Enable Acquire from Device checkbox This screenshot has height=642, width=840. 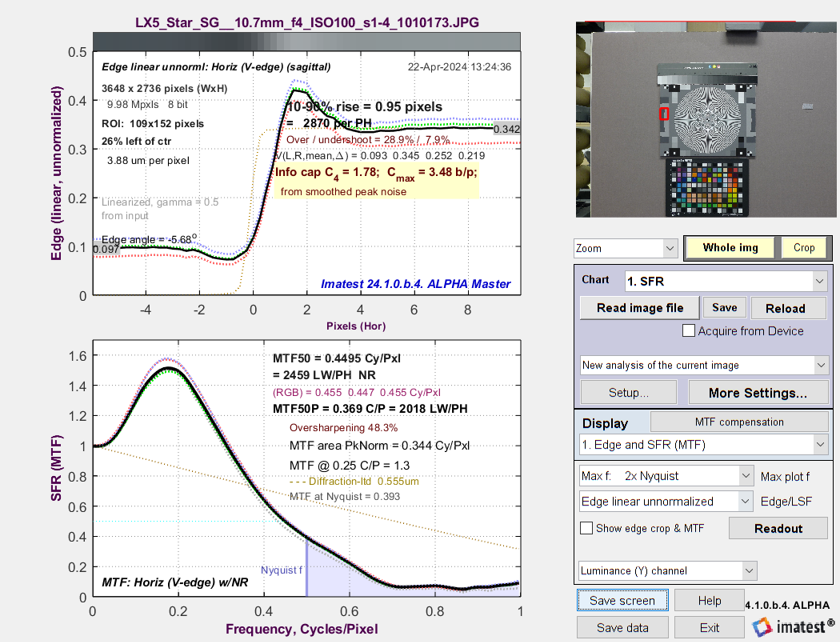point(688,331)
